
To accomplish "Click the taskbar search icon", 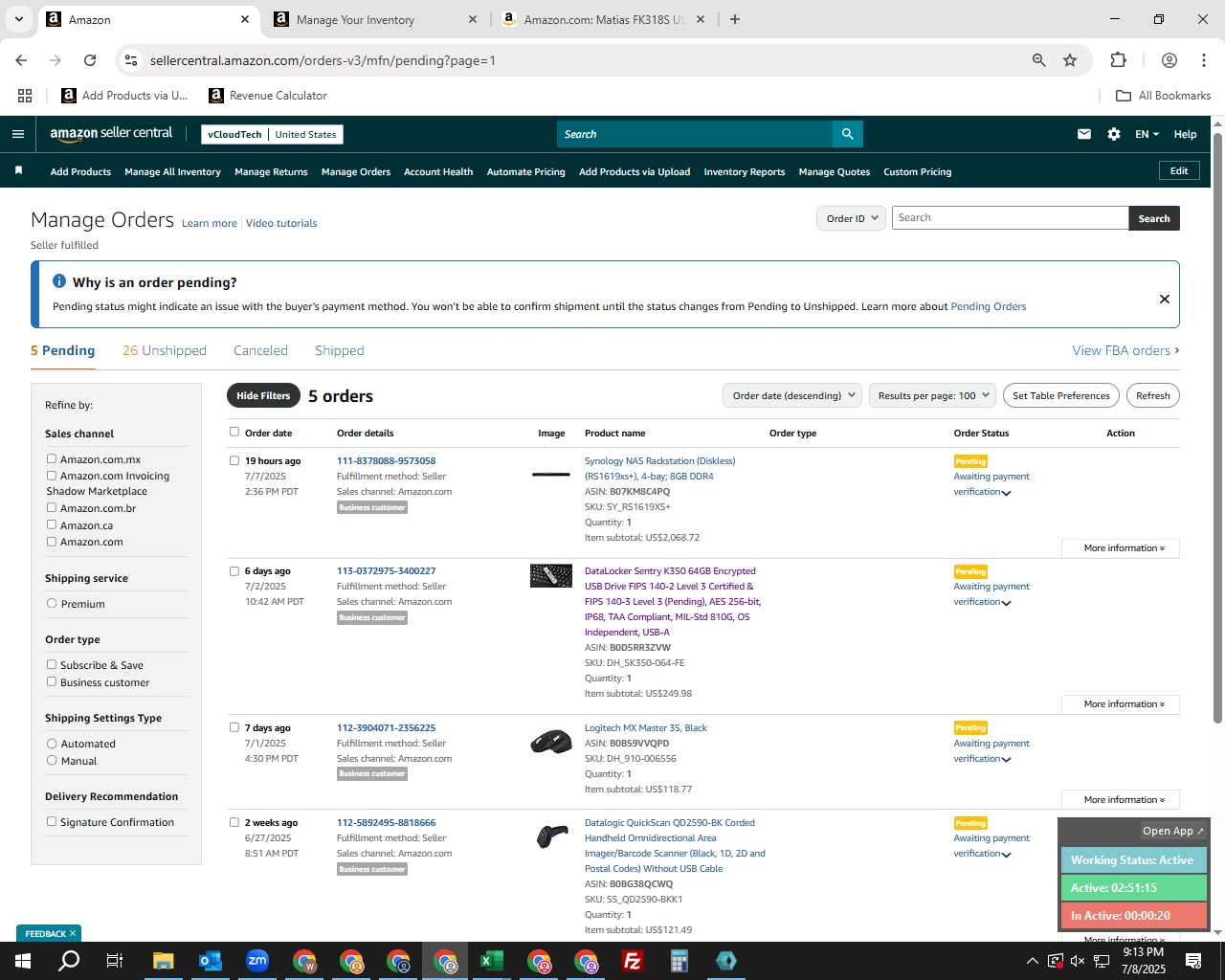I will [x=69, y=961].
